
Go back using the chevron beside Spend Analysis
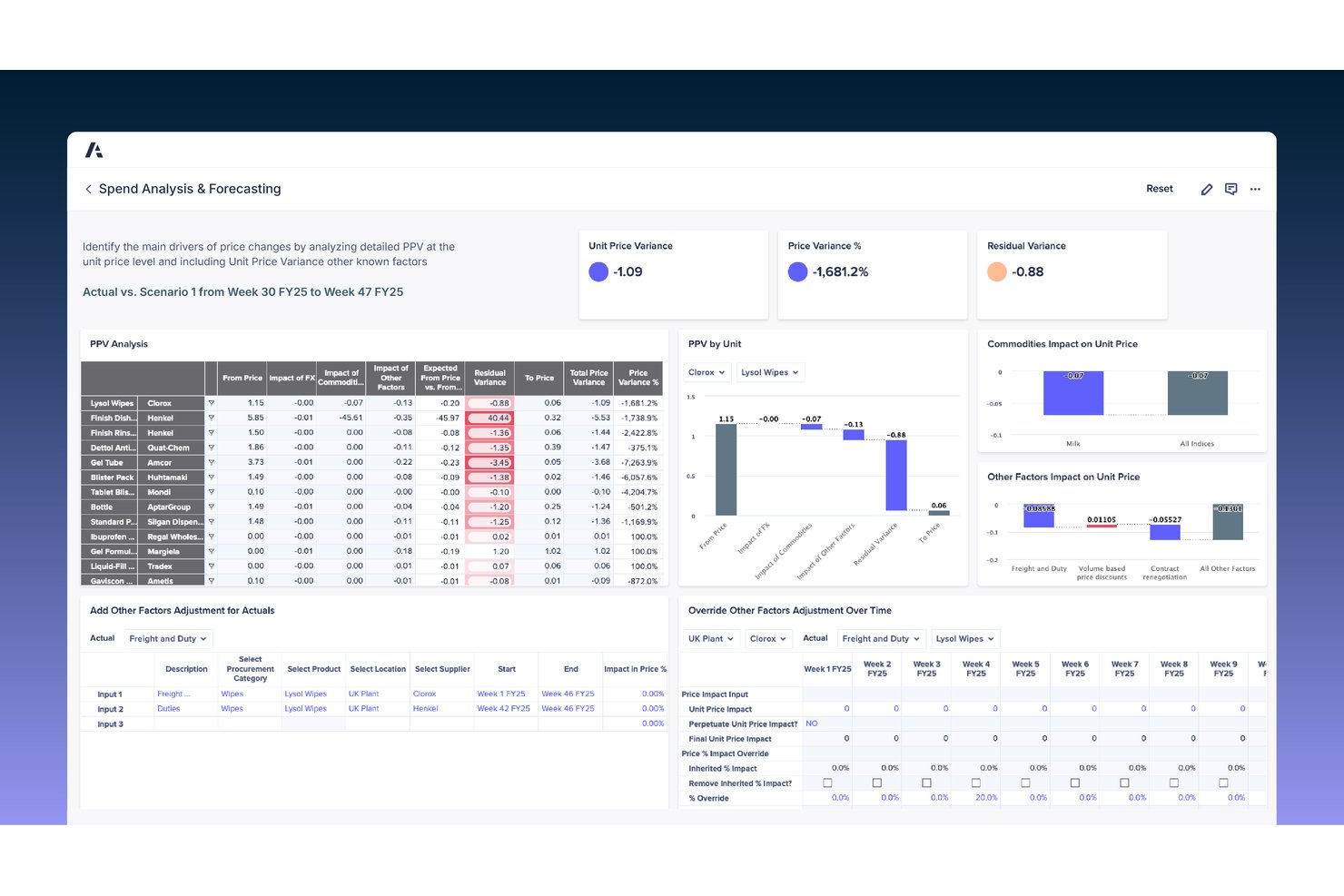[88, 189]
